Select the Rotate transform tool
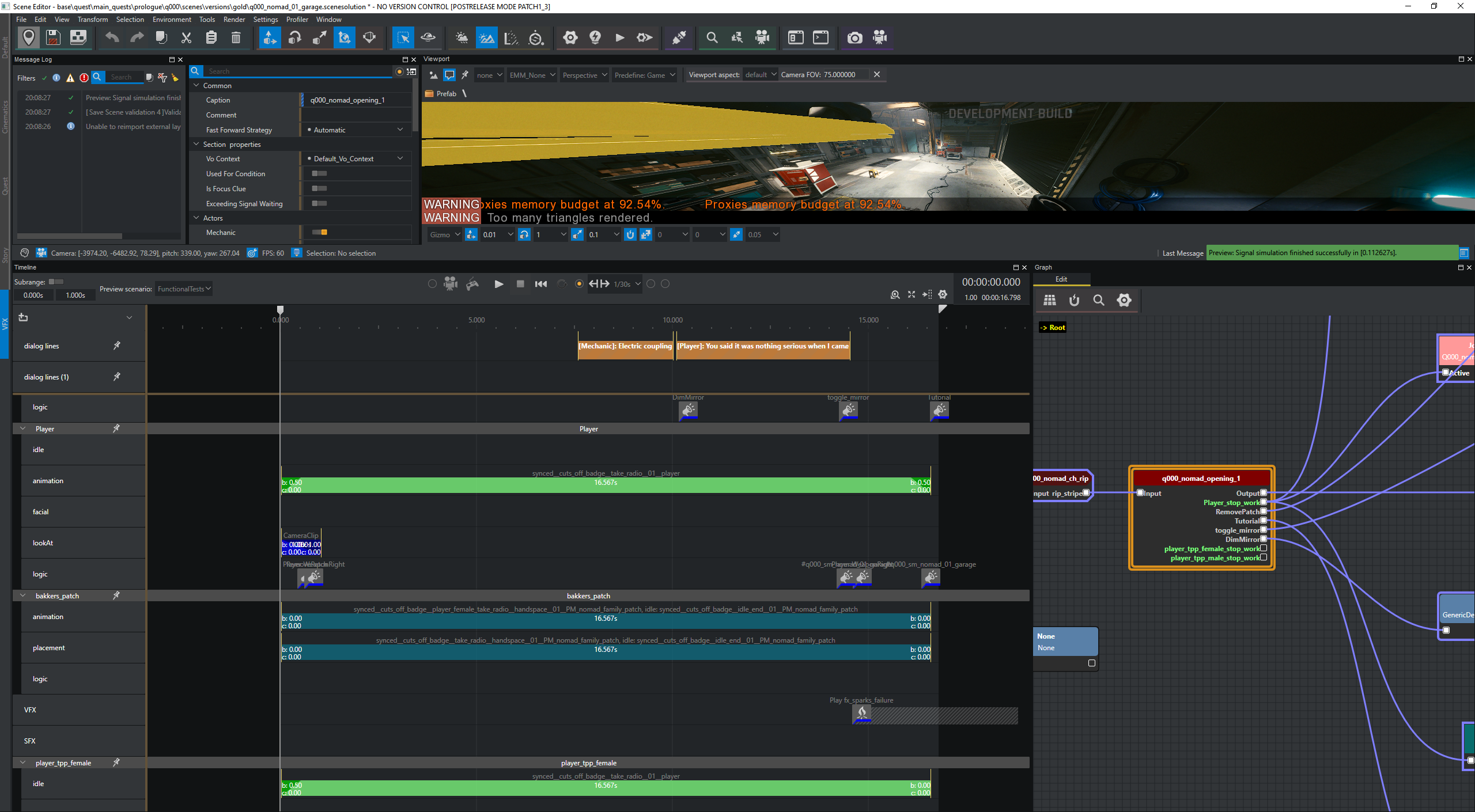This screenshot has width=1475, height=812. coord(294,38)
